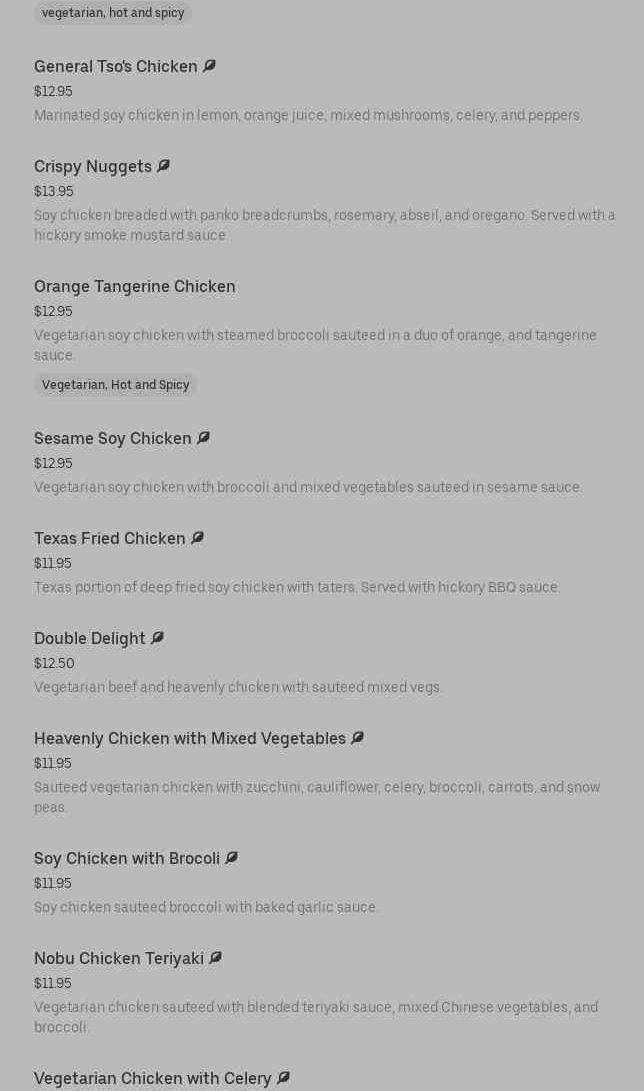
Task: Open the General Tso's Chicken menu item
Action: (116, 66)
